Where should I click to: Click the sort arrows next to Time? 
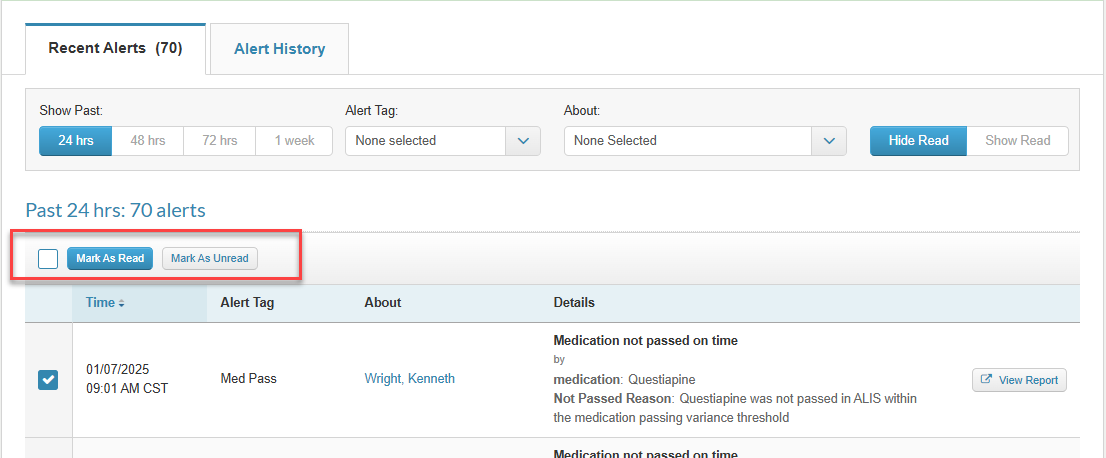[x=121, y=303]
